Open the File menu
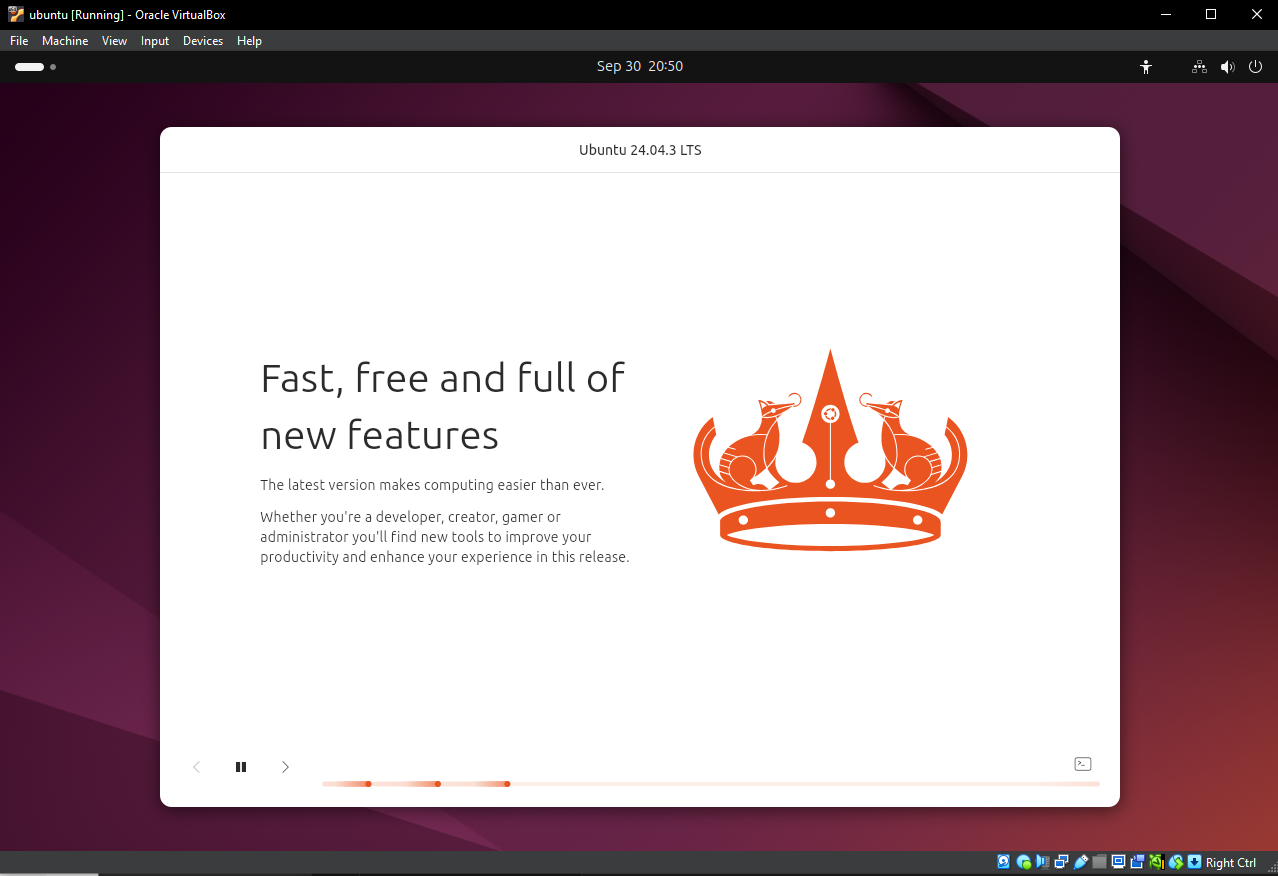The height and width of the screenshot is (876, 1278). pos(19,41)
